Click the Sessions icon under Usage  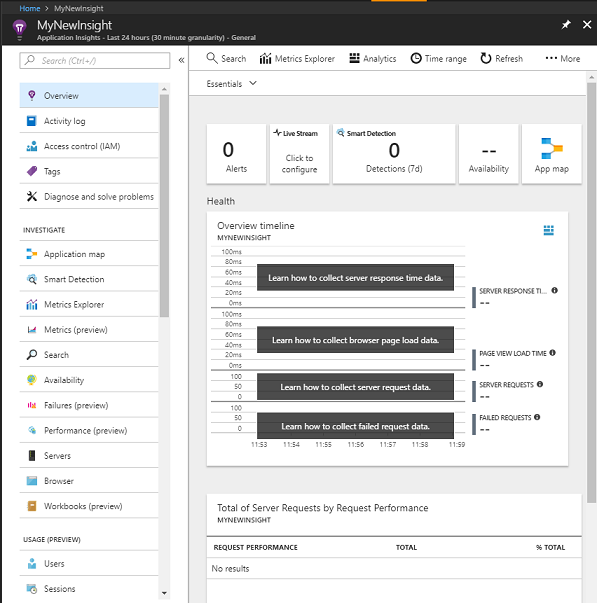(32, 589)
